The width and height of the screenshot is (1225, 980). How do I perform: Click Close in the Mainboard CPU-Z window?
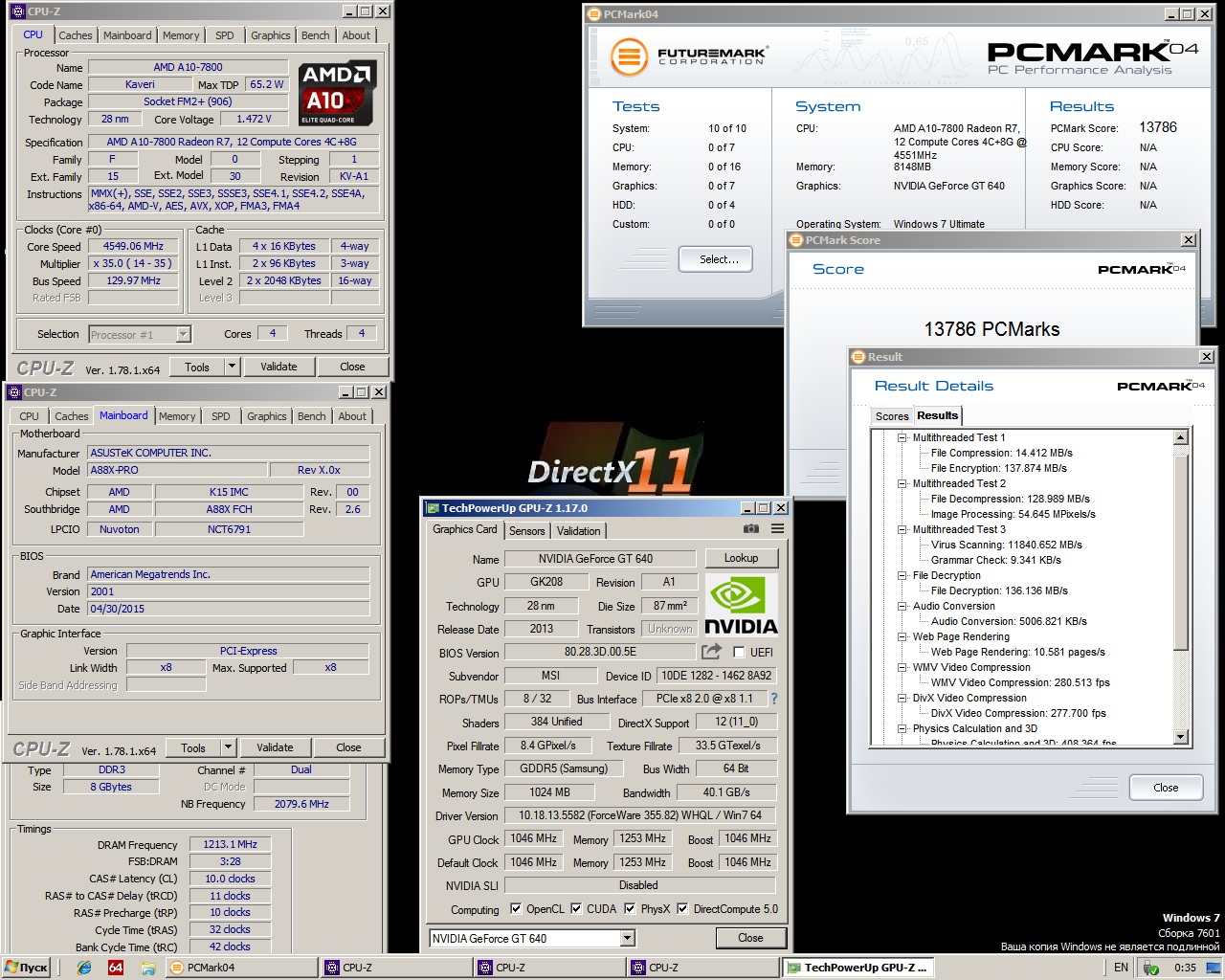coord(348,747)
